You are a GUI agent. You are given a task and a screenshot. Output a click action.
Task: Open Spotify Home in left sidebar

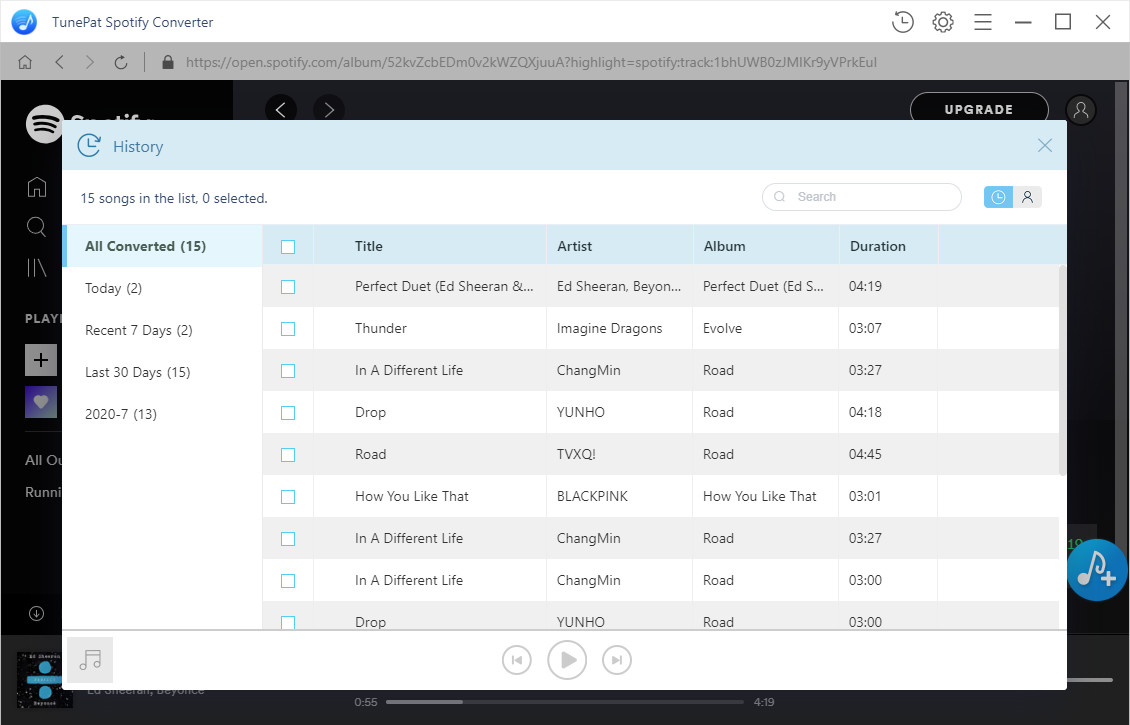click(x=37, y=187)
